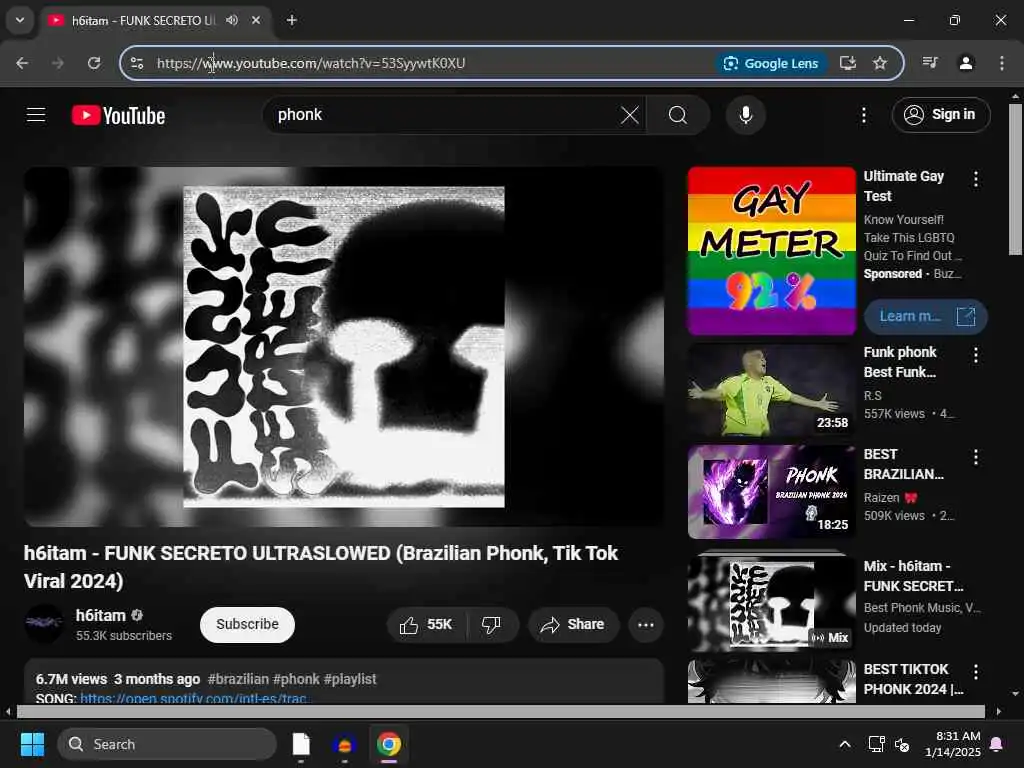Click the horizontal scrollbar at bottom

click(x=501, y=711)
